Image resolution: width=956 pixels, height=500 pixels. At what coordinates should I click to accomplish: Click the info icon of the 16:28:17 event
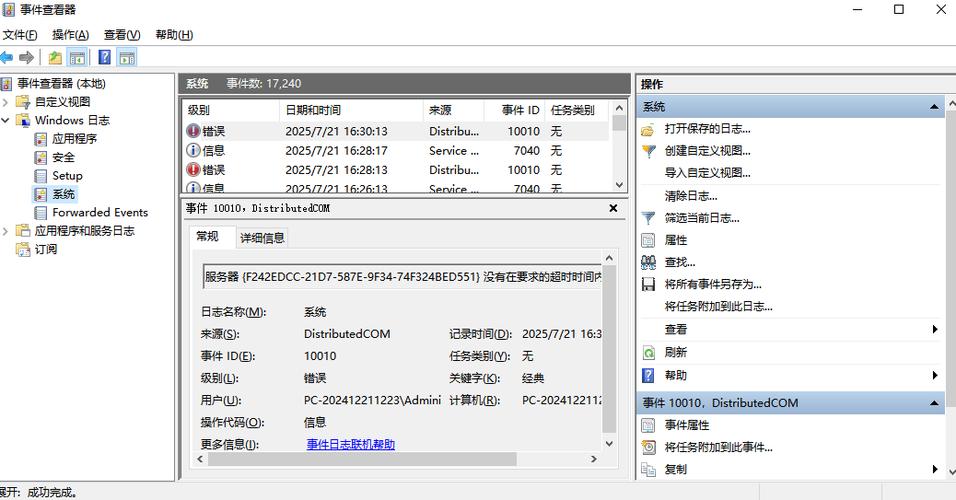(193, 150)
